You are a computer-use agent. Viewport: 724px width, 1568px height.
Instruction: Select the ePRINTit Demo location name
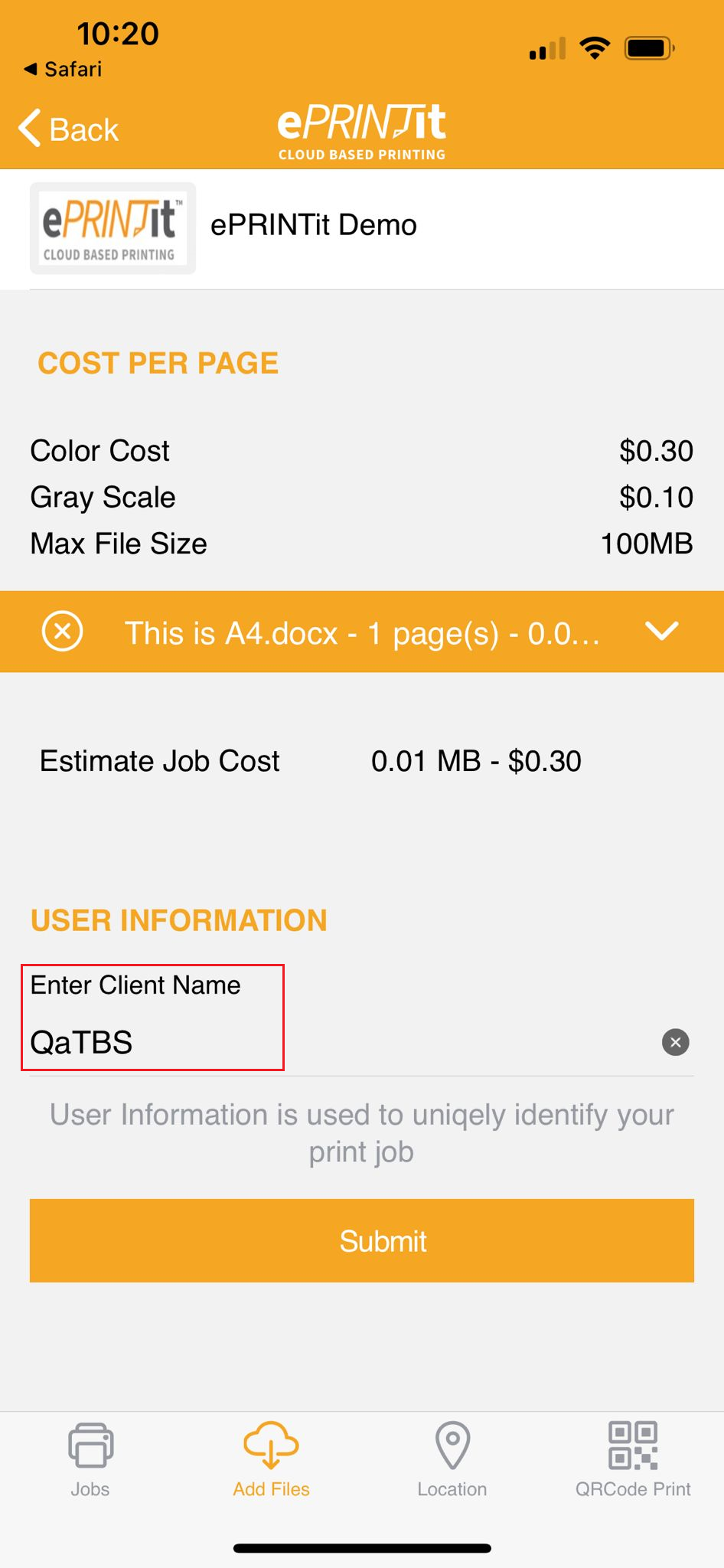point(314,225)
